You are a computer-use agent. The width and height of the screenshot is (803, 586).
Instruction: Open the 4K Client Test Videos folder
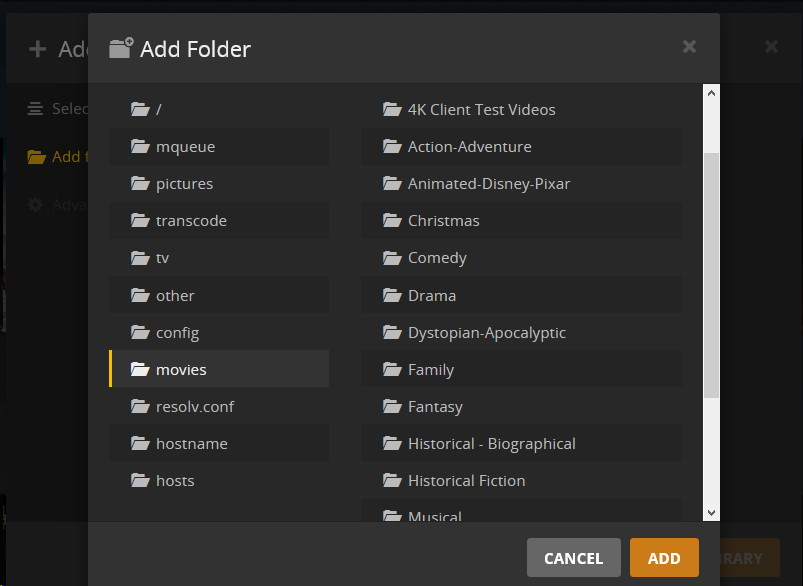[x=521, y=109]
